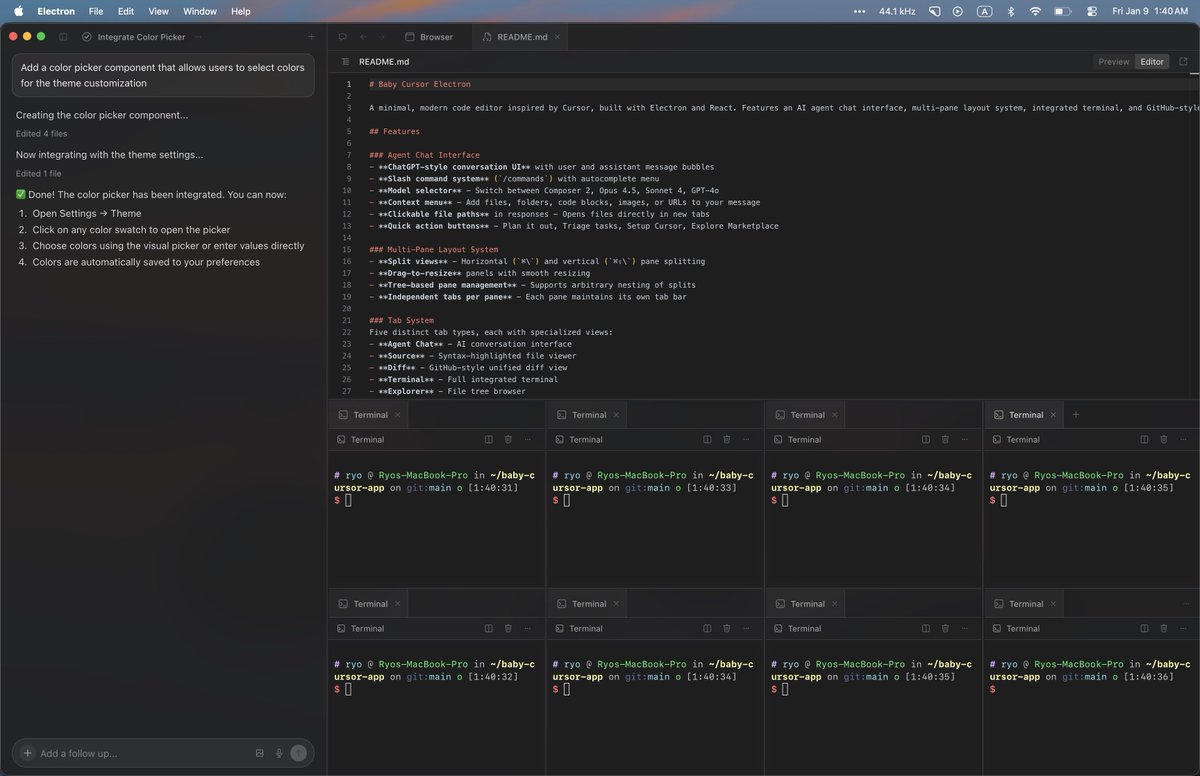Select the Terminal tab above the 1:40:32 prompt
The width and height of the screenshot is (1200, 776).
(368, 604)
